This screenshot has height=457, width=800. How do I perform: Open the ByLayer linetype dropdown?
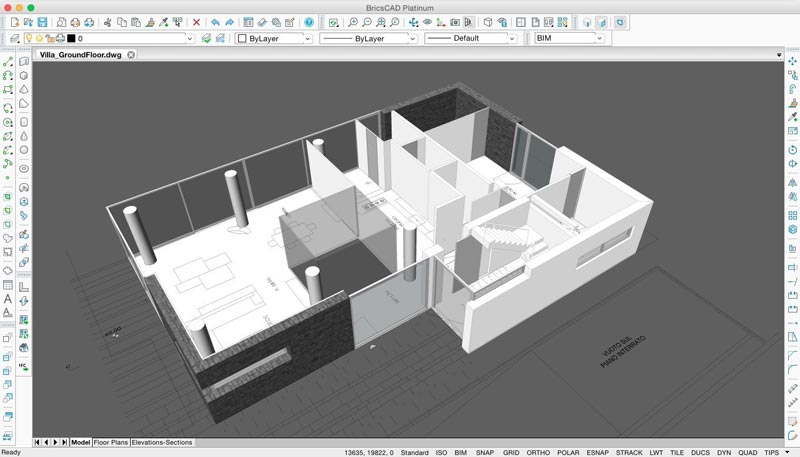pos(413,39)
